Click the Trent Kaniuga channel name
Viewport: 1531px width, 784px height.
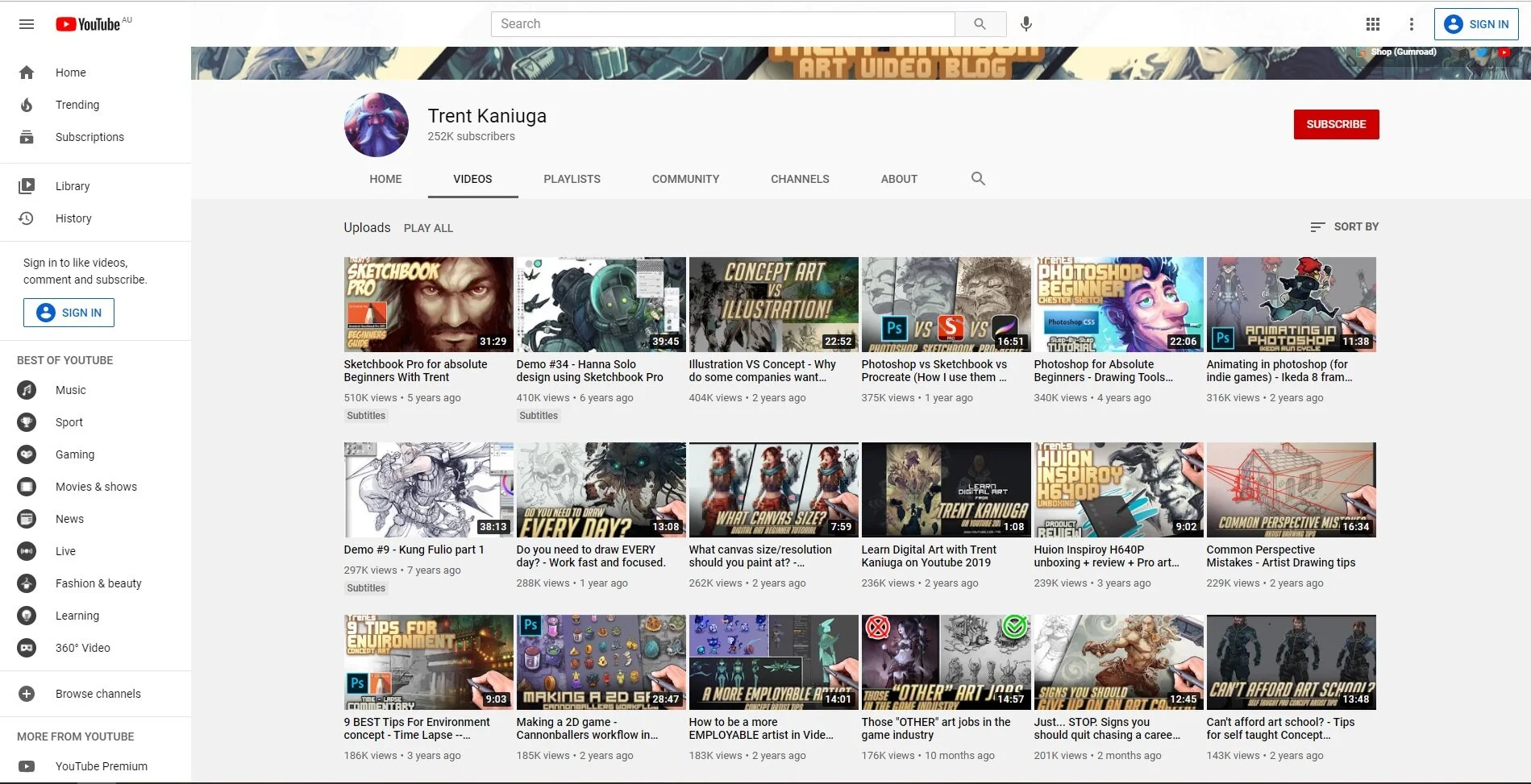pyautogui.click(x=487, y=116)
